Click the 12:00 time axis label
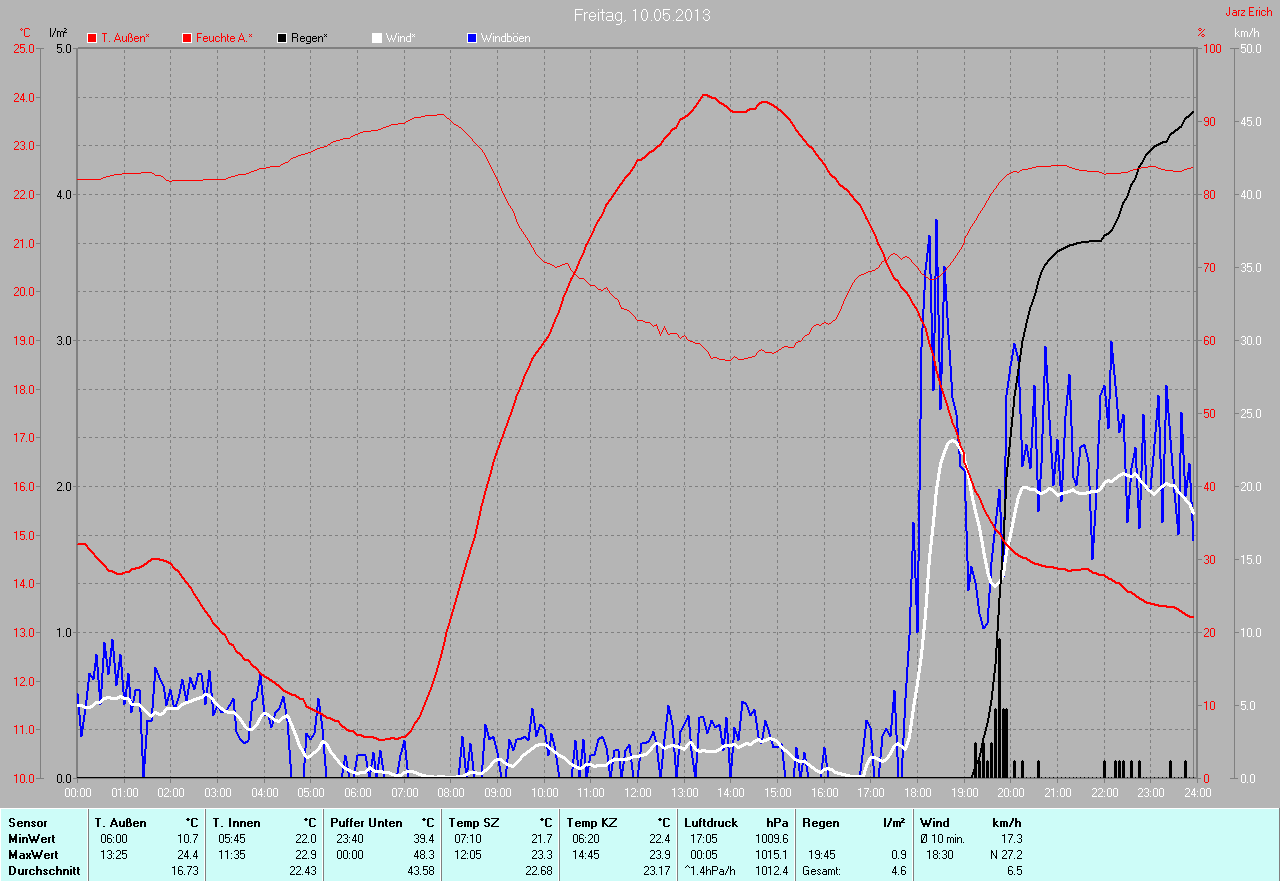Image resolution: width=1280 pixels, height=881 pixels. click(x=637, y=792)
